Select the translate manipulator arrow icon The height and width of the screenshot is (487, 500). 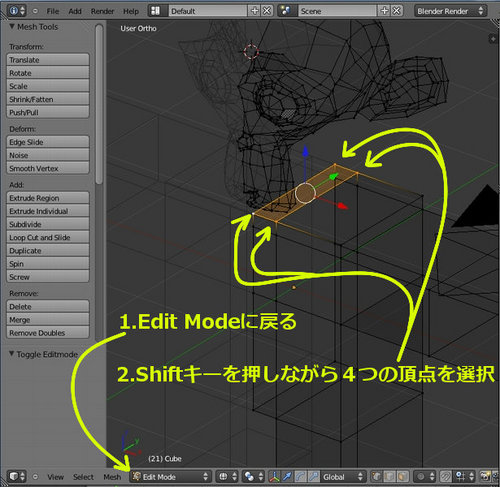pyautogui.click(x=287, y=477)
